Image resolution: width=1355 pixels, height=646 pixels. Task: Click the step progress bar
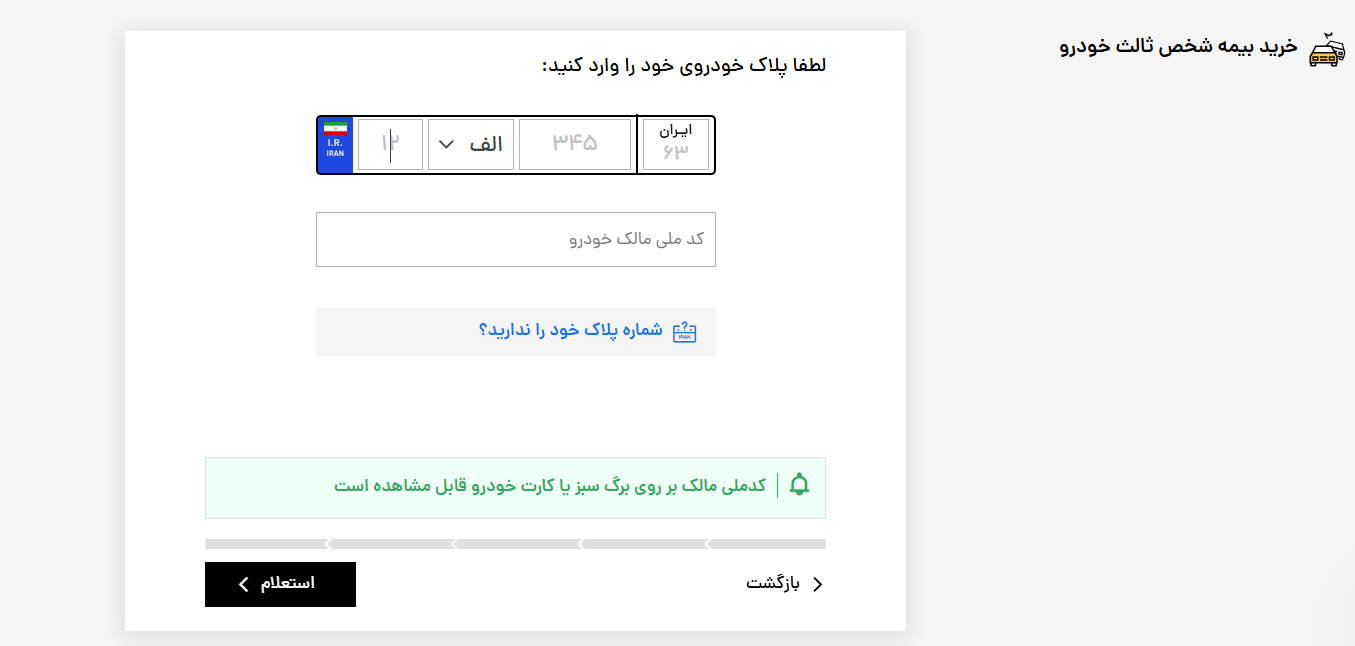click(515, 544)
